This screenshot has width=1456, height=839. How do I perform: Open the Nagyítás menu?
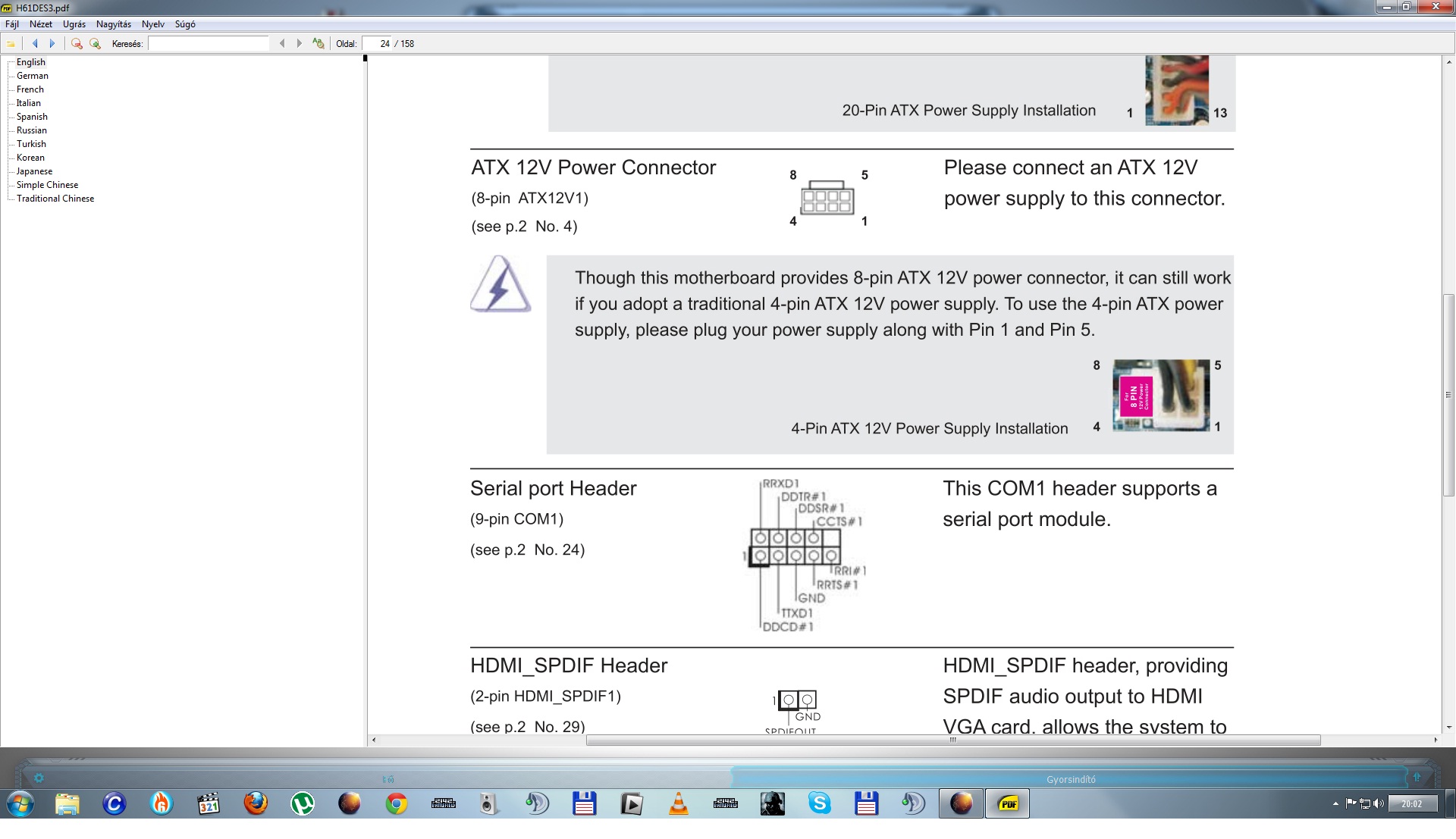point(114,24)
